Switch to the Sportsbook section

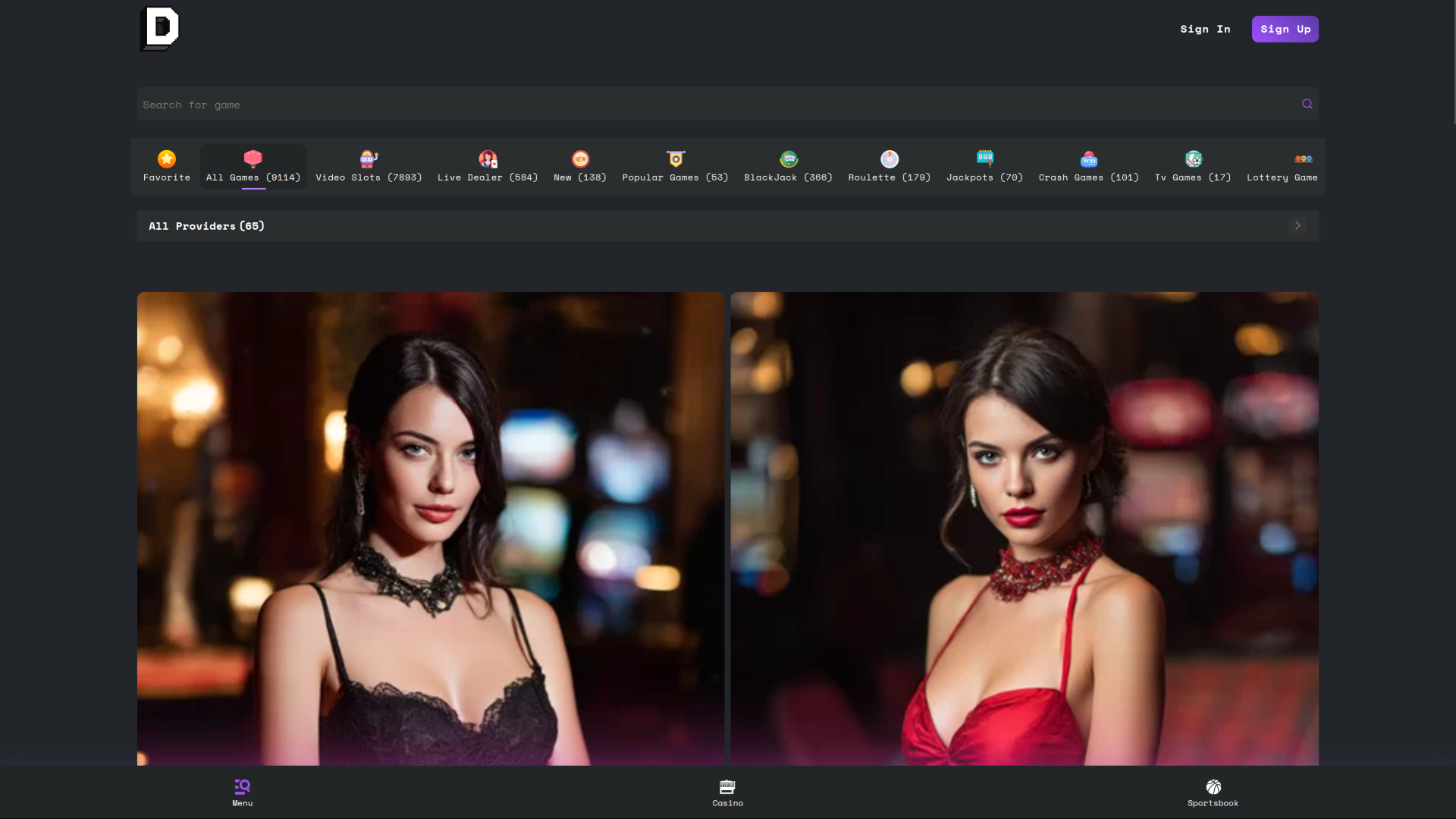pyautogui.click(x=1213, y=792)
